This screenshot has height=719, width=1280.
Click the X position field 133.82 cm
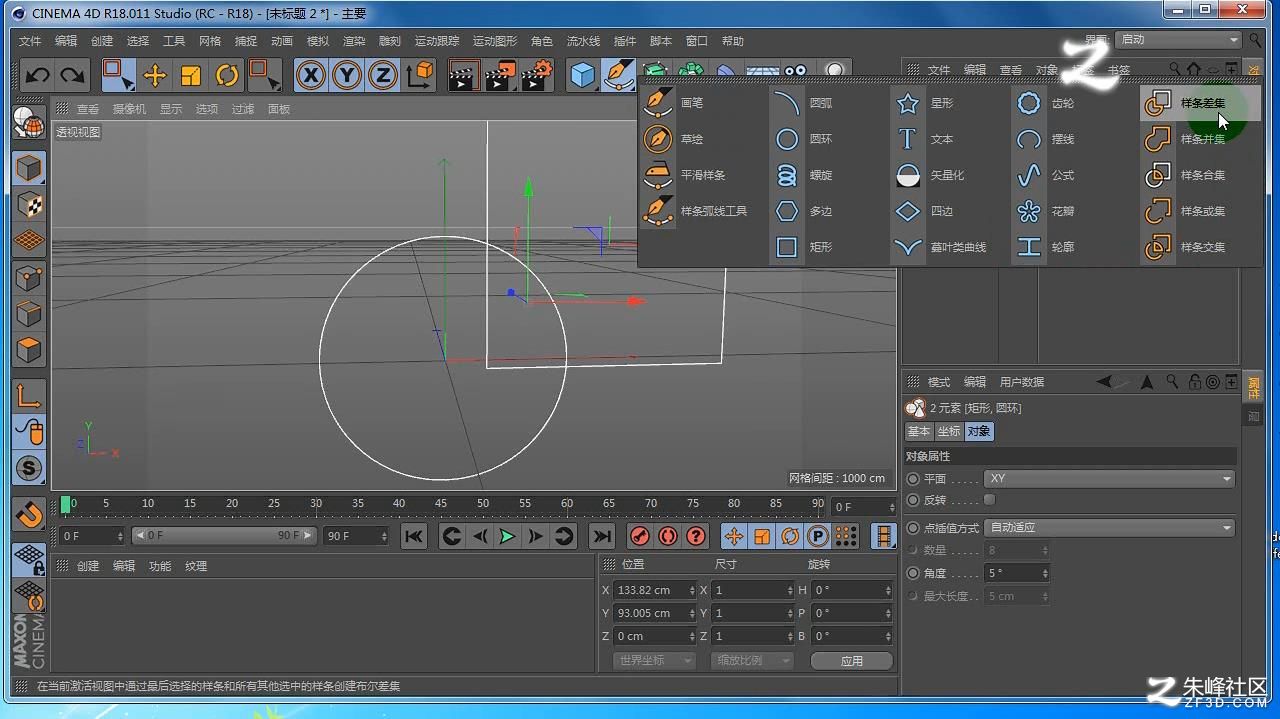click(654, 590)
